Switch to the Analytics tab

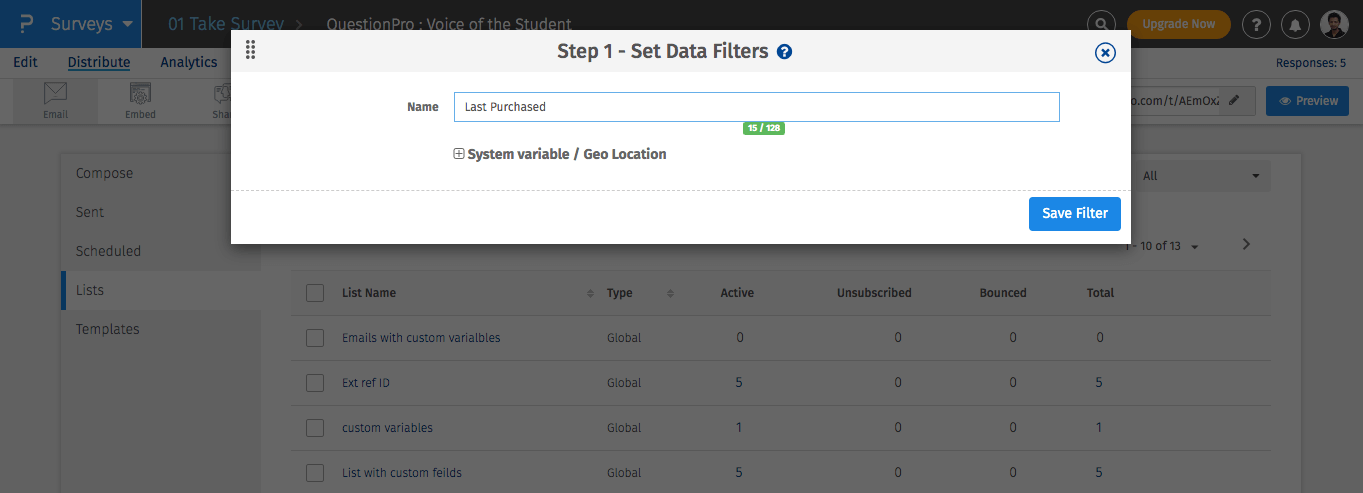tap(188, 62)
